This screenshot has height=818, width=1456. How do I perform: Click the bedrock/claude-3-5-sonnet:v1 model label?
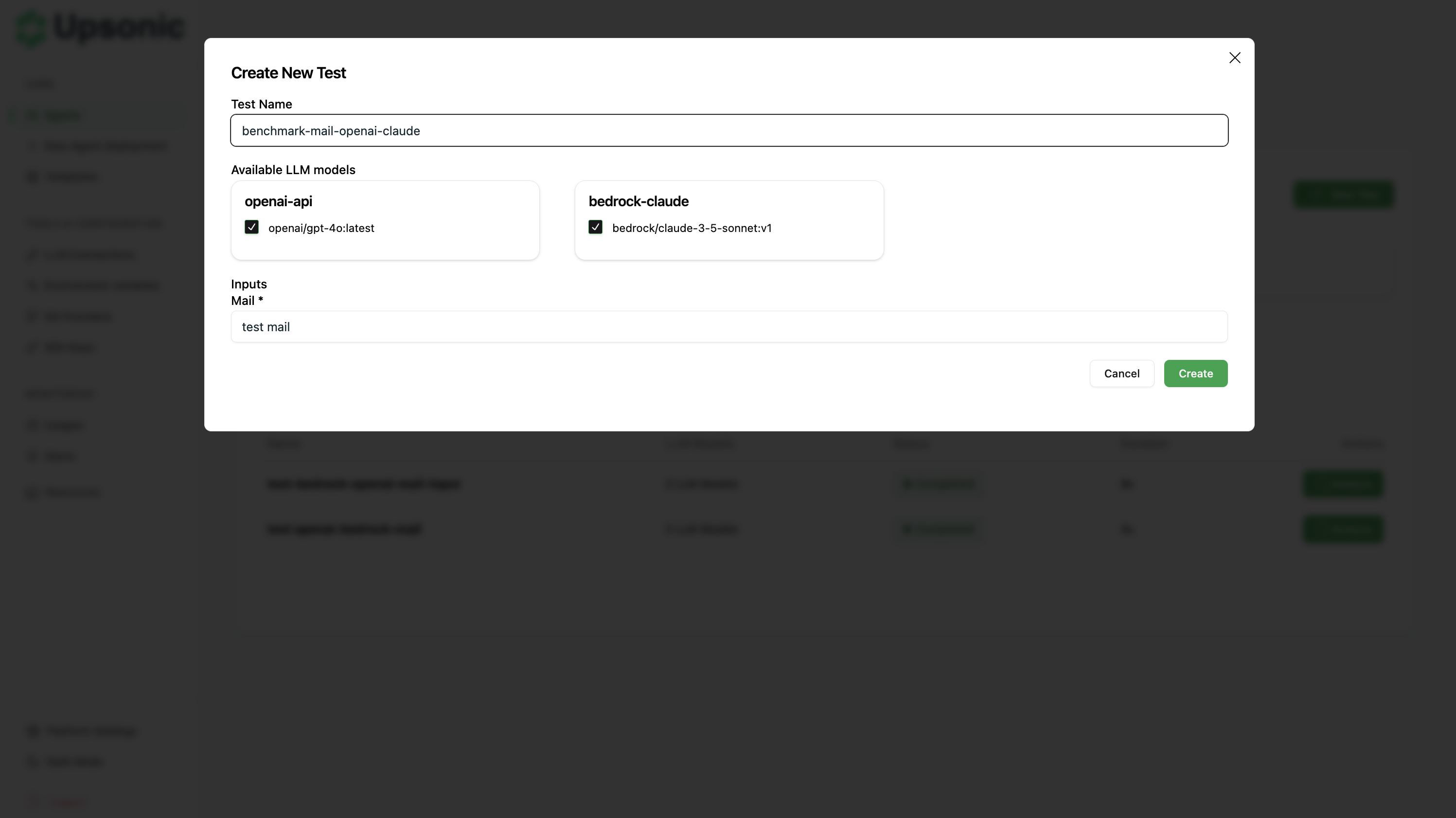click(691, 228)
